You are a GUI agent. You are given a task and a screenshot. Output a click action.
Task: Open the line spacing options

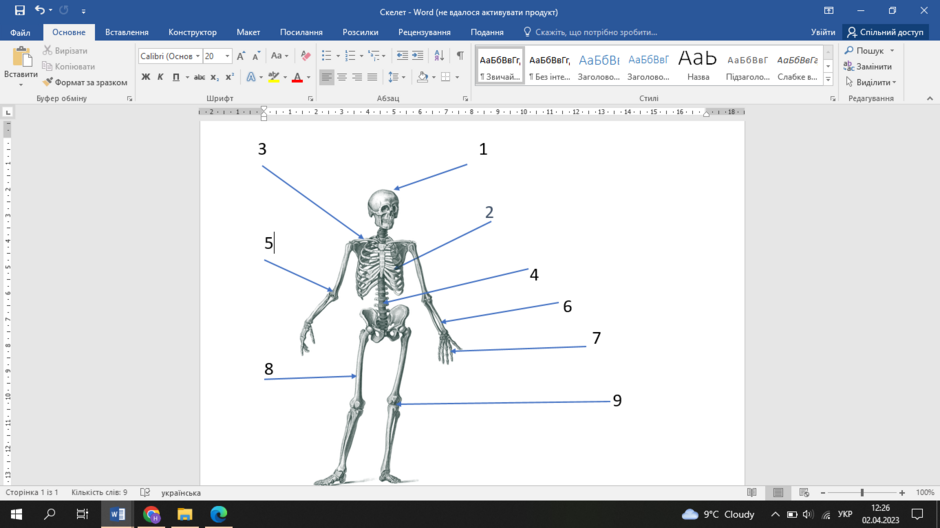coord(393,77)
